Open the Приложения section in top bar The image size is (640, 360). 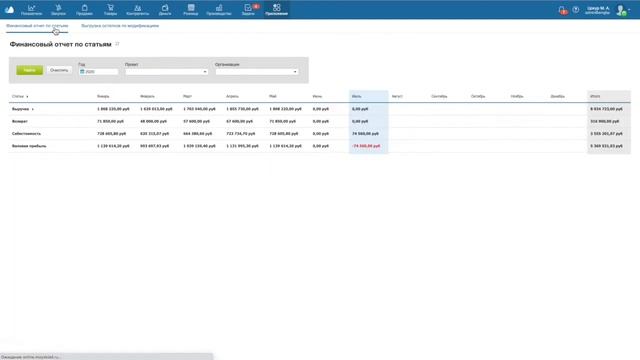276,10
